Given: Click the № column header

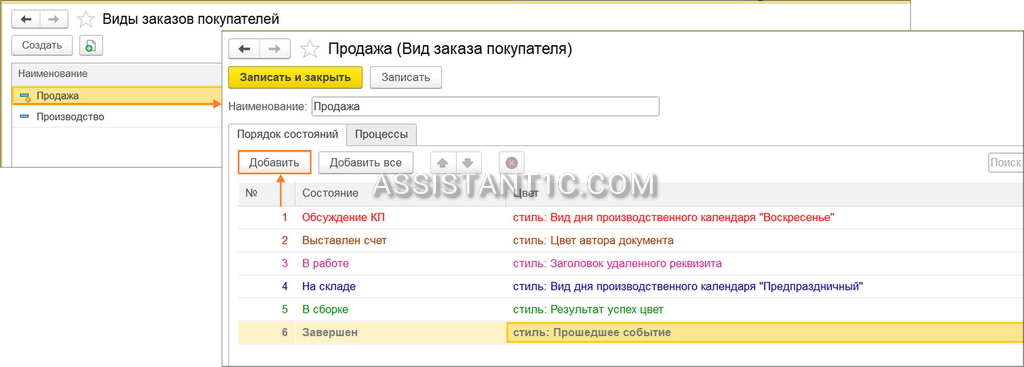Looking at the screenshot, I should [x=266, y=193].
